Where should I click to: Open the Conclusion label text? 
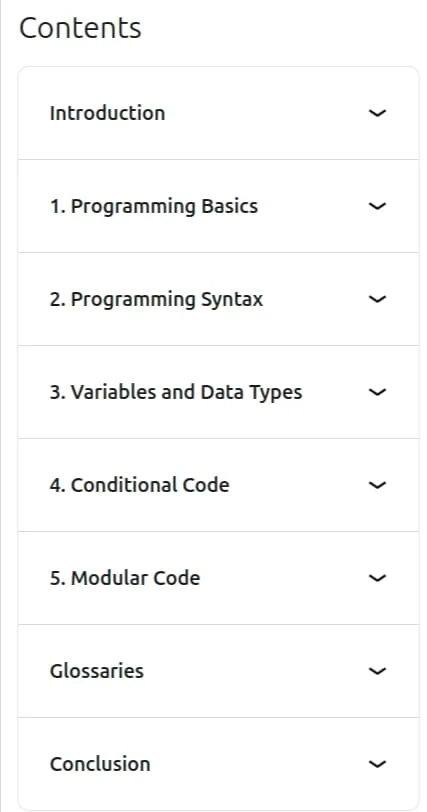tap(100, 764)
